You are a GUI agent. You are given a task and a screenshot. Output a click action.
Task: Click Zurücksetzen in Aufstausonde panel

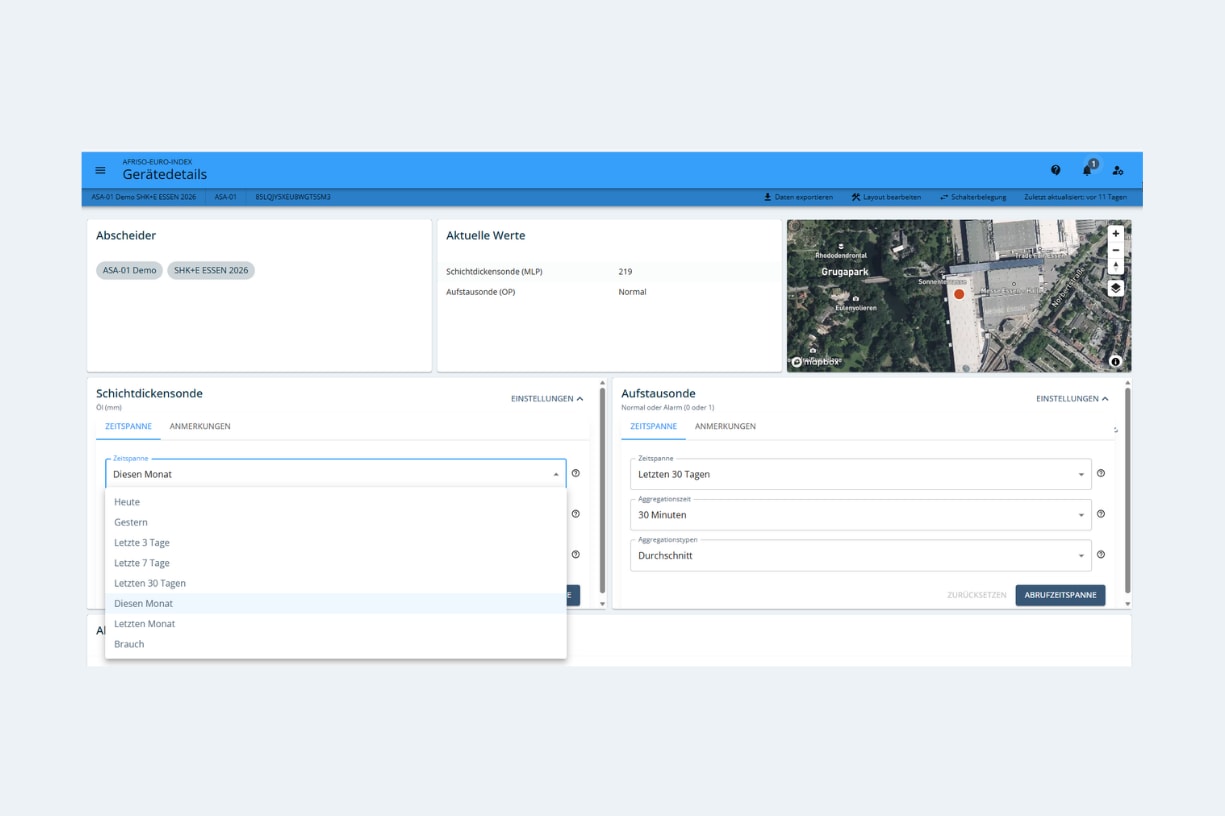[x=977, y=595]
